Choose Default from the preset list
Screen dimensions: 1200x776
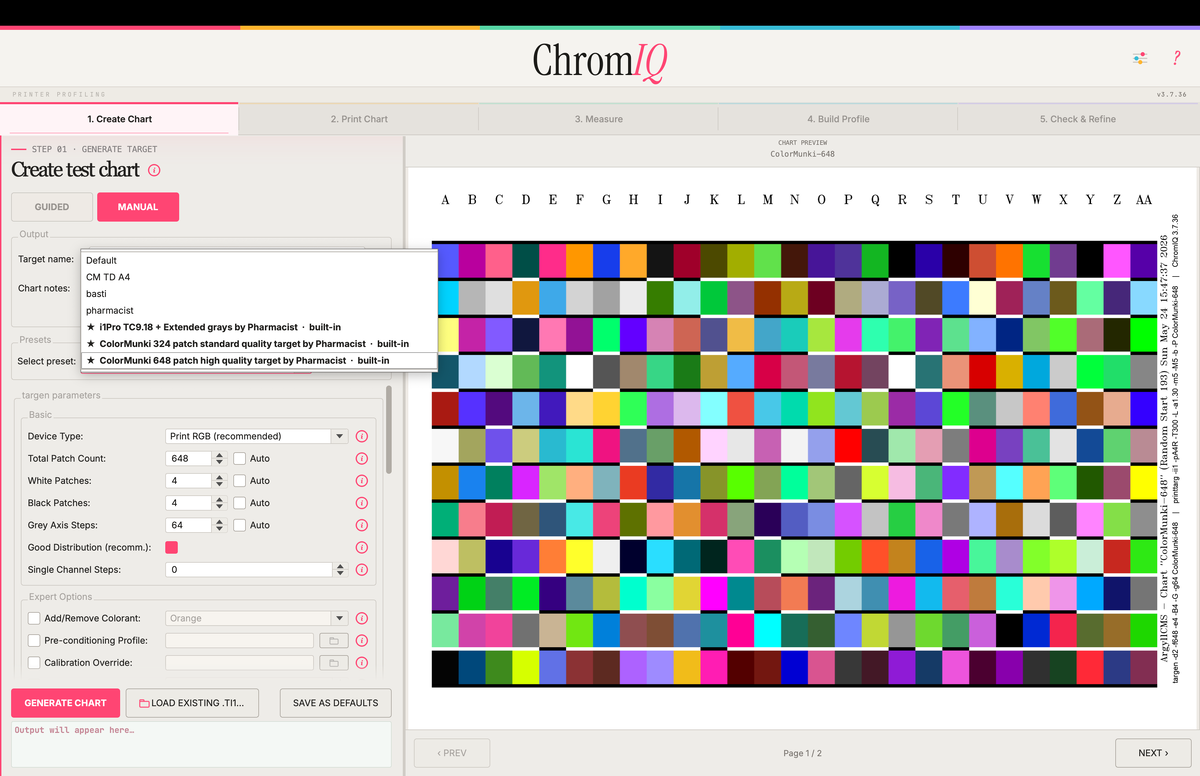pos(259,260)
